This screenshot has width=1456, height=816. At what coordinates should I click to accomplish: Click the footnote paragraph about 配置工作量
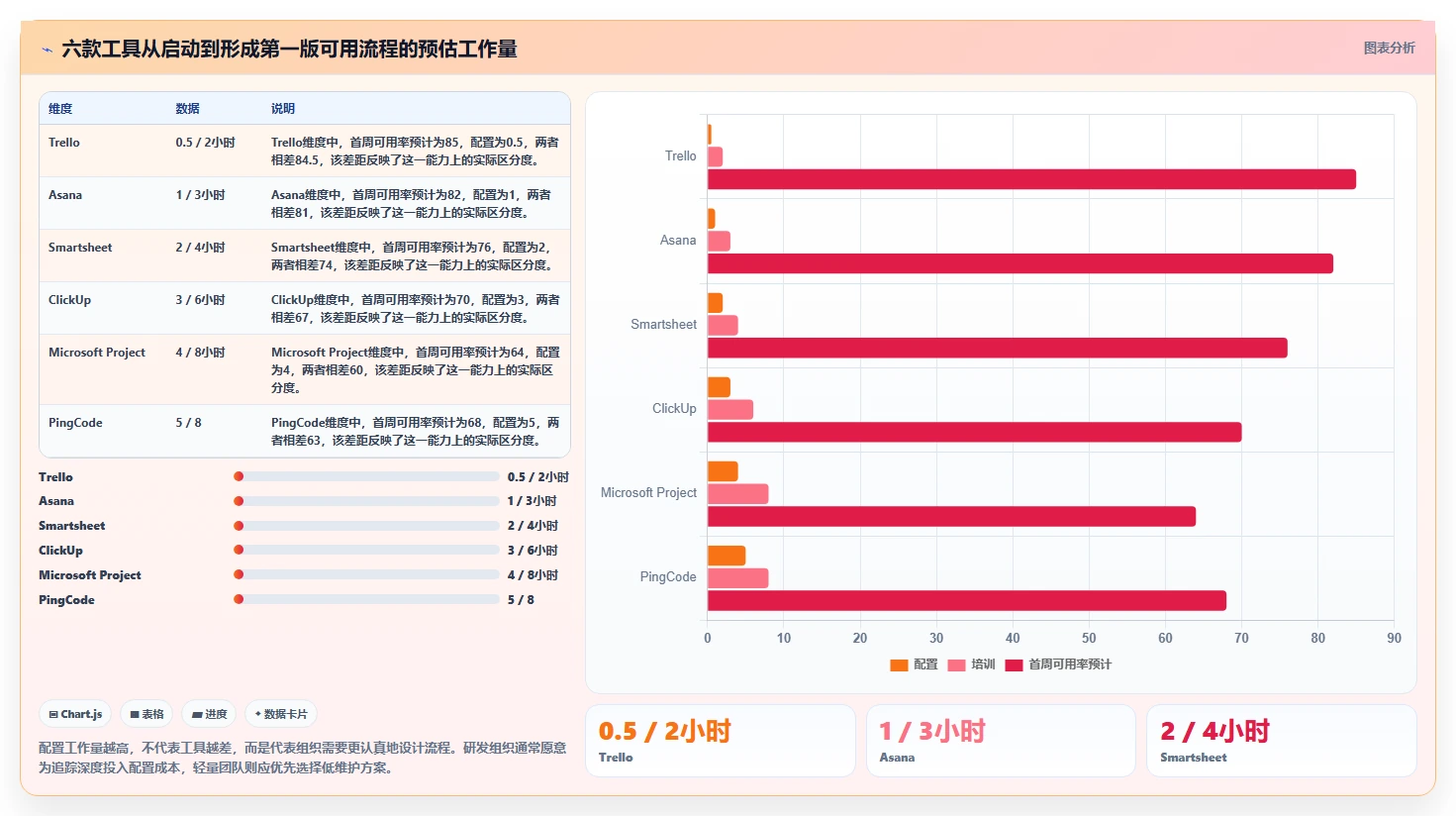(x=303, y=758)
